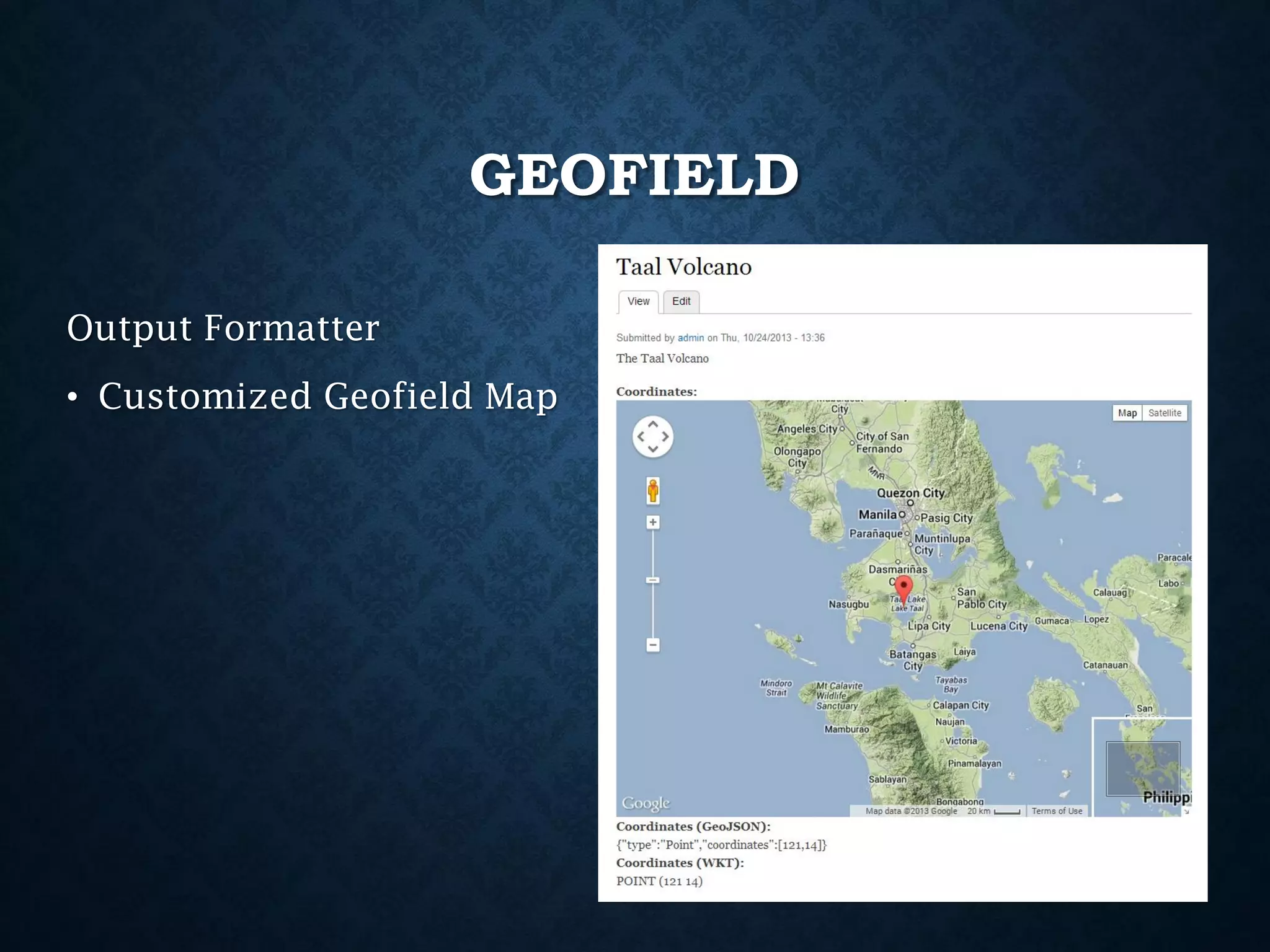1270x952 pixels.
Task: Open the Edit tab
Action: 681,302
